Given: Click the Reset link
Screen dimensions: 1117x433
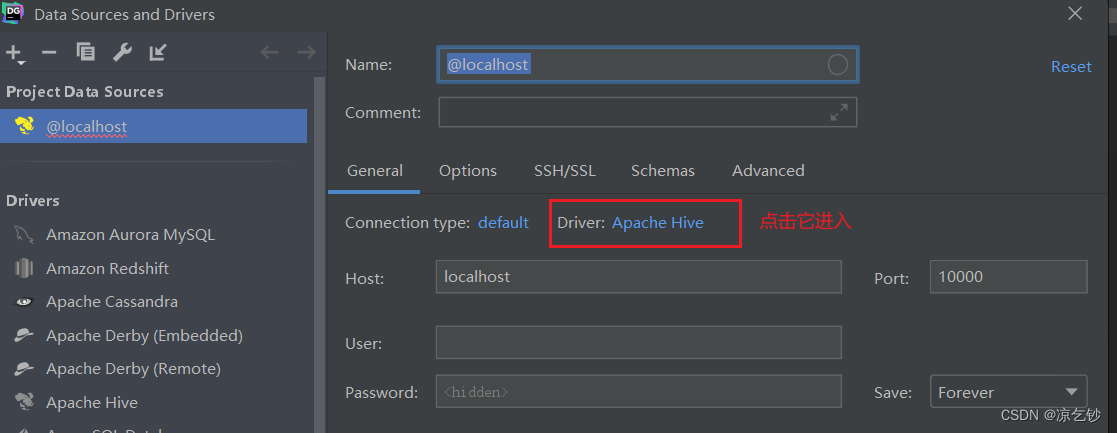Looking at the screenshot, I should pyautogui.click(x=1071, y=66).
